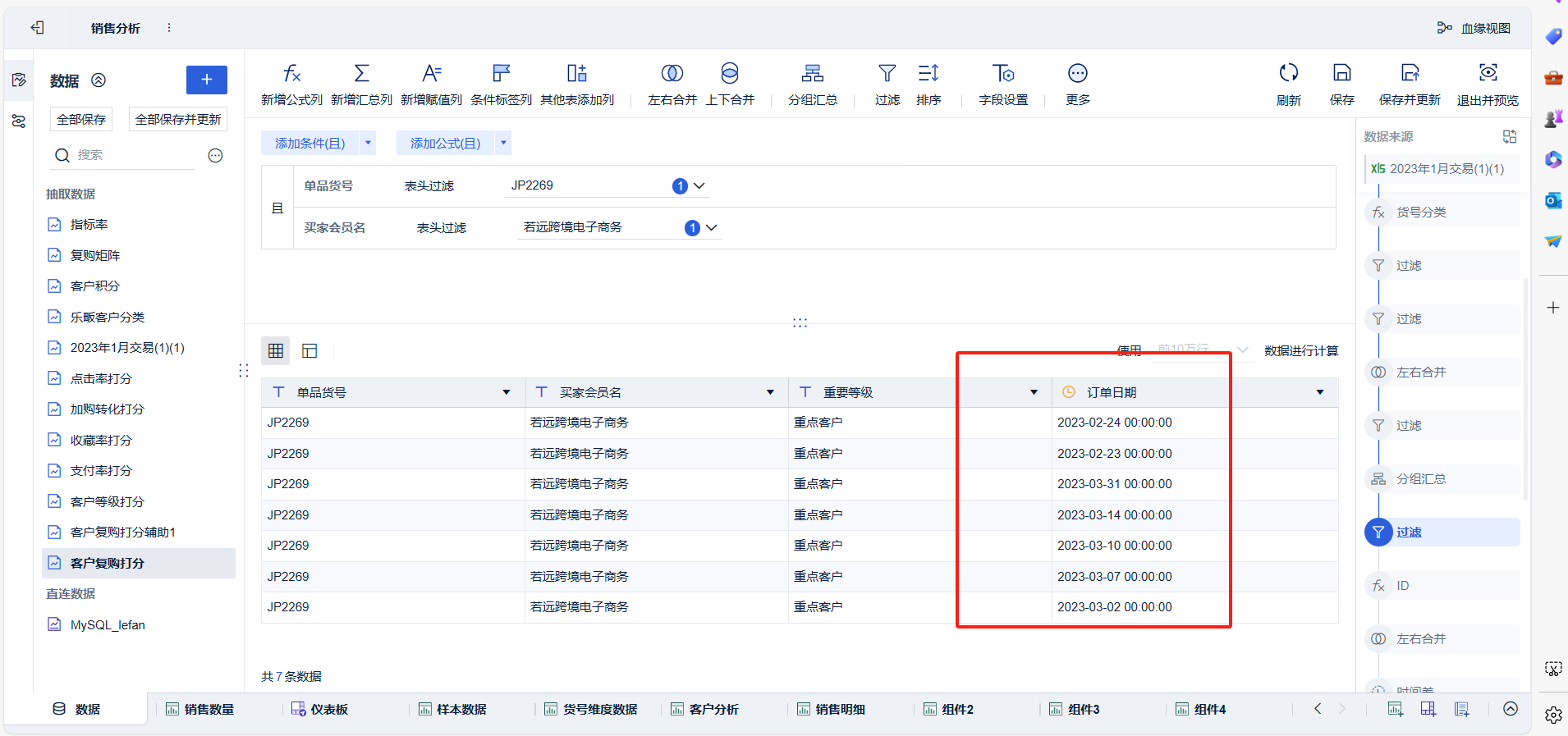
Task: Open the 更多 more options icon
Action: point(1078,73)
